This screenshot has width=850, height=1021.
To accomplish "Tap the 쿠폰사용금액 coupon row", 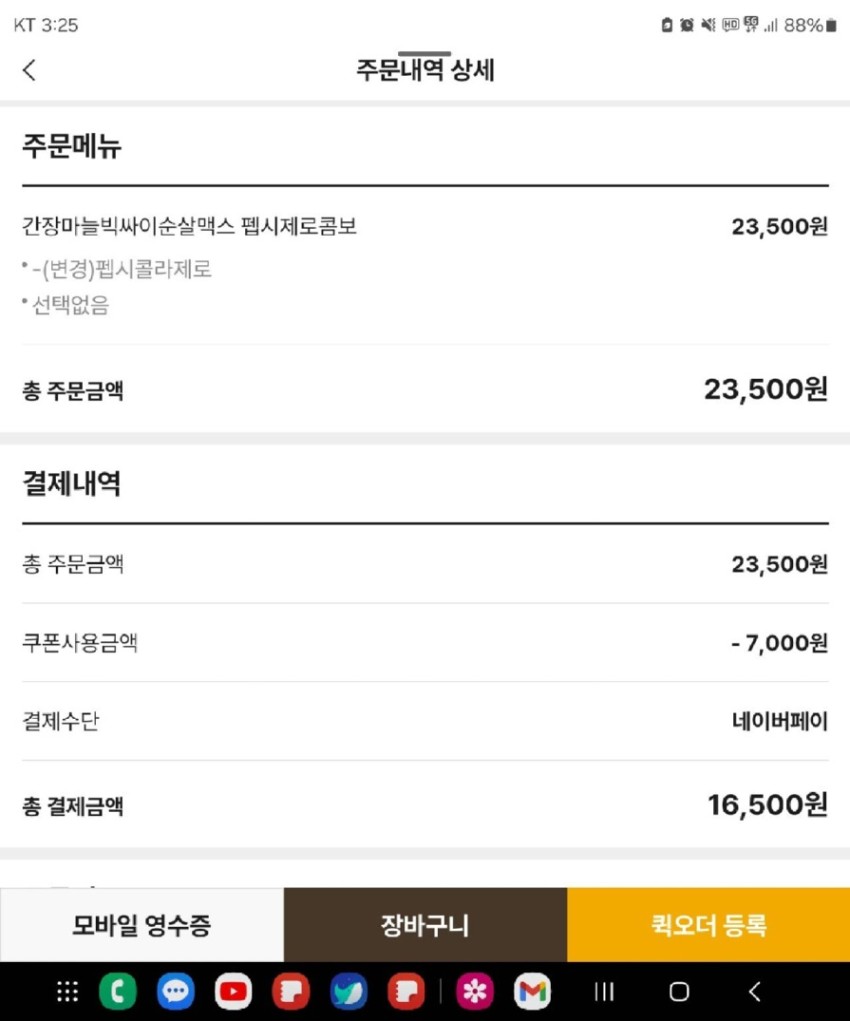I will (425, 643).
